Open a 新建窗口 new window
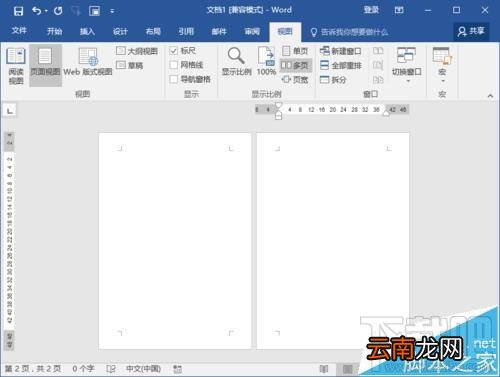The image size is (500, 377). (x=341, y=51)
